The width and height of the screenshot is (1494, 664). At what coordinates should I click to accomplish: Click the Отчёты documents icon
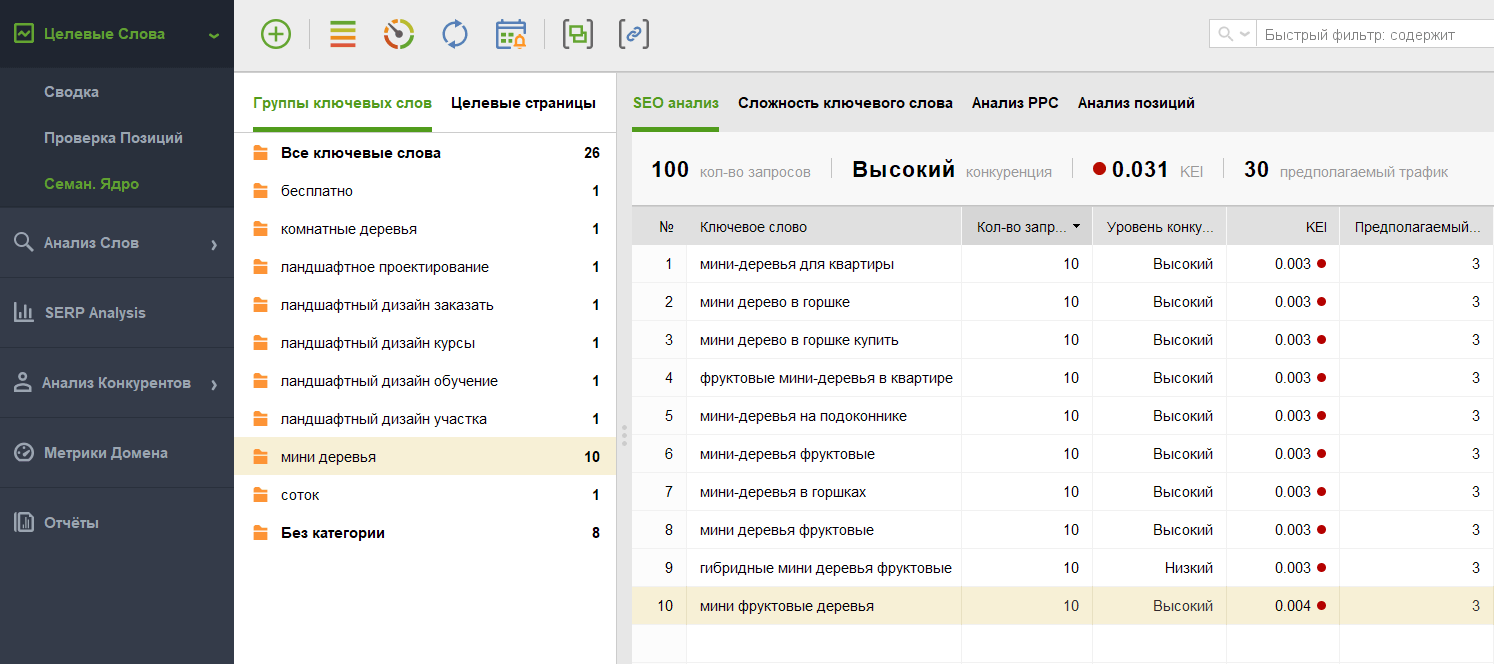(23, 522)
